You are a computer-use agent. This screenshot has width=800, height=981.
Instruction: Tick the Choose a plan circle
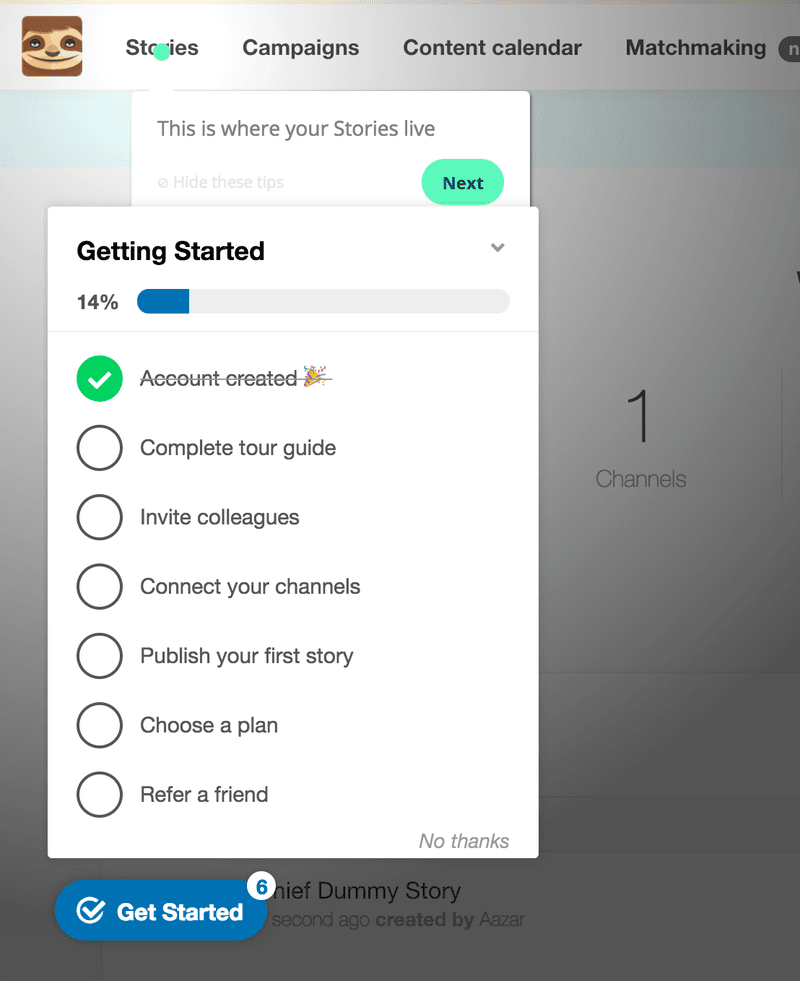point(99,725)
